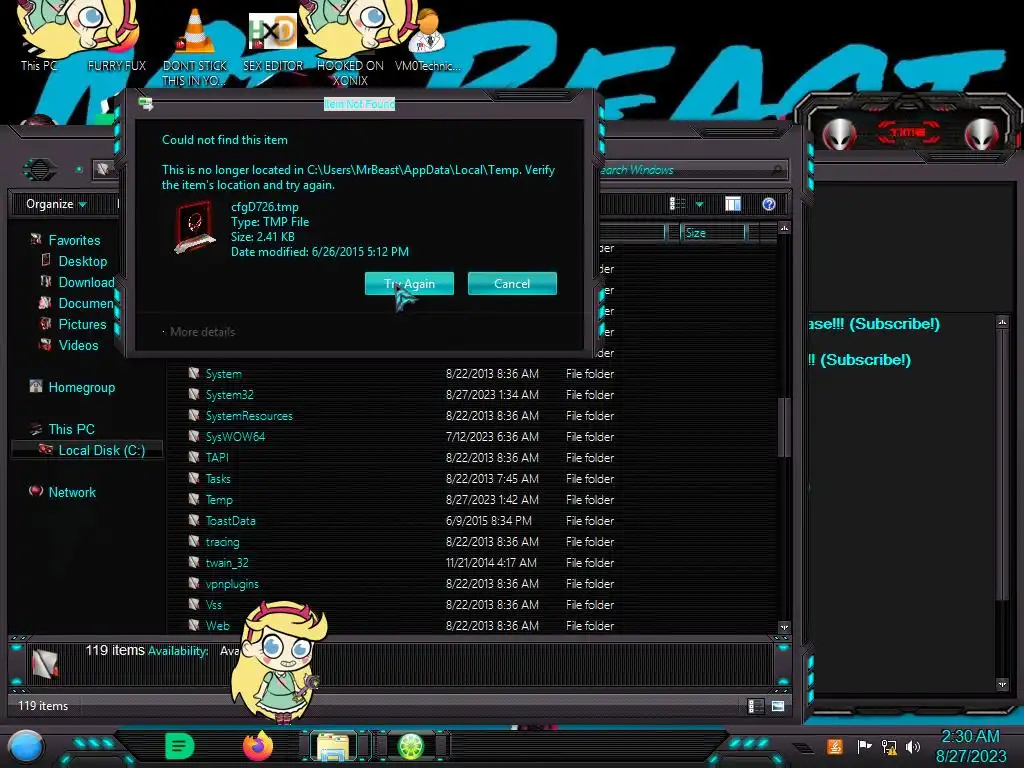Click the Favorites sidebar icon
Viewport: 1024px width, 768px height.
coord(36,240)
